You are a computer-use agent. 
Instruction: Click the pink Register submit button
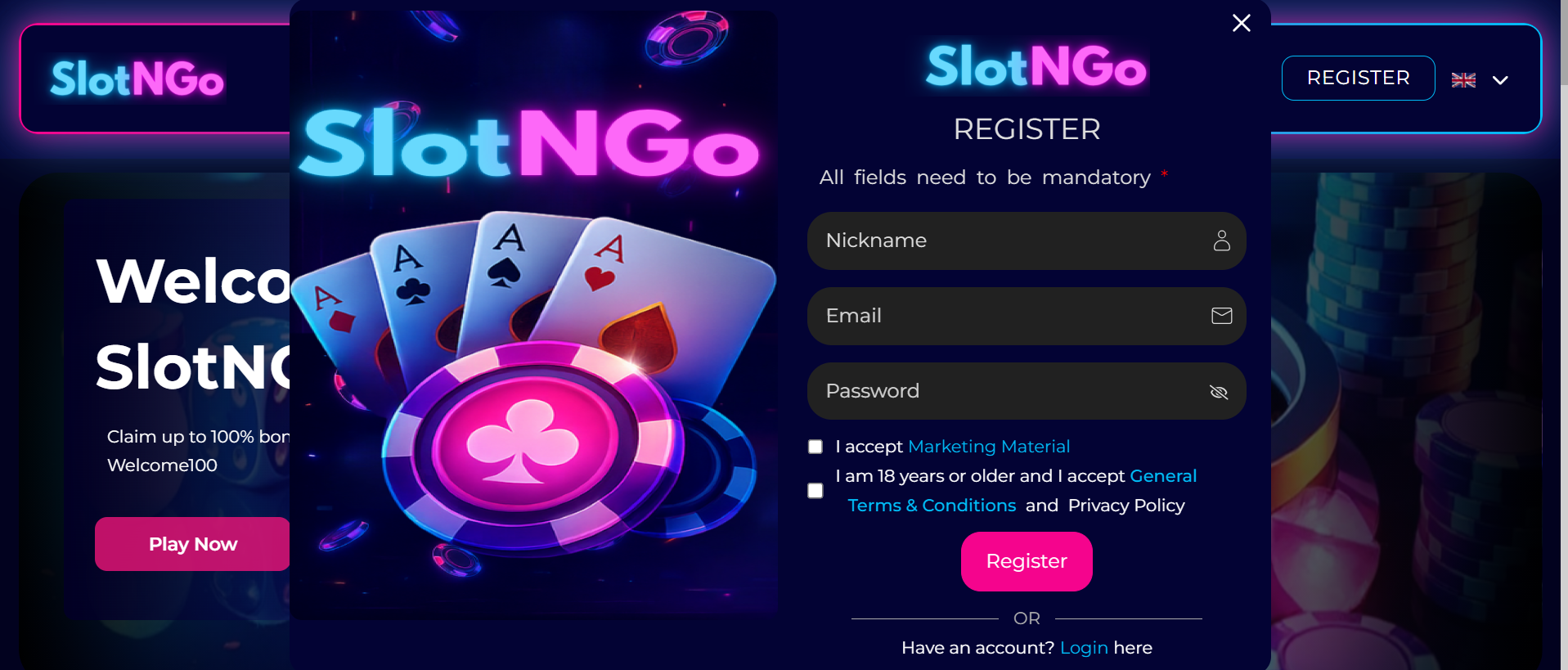[1027, 561]
